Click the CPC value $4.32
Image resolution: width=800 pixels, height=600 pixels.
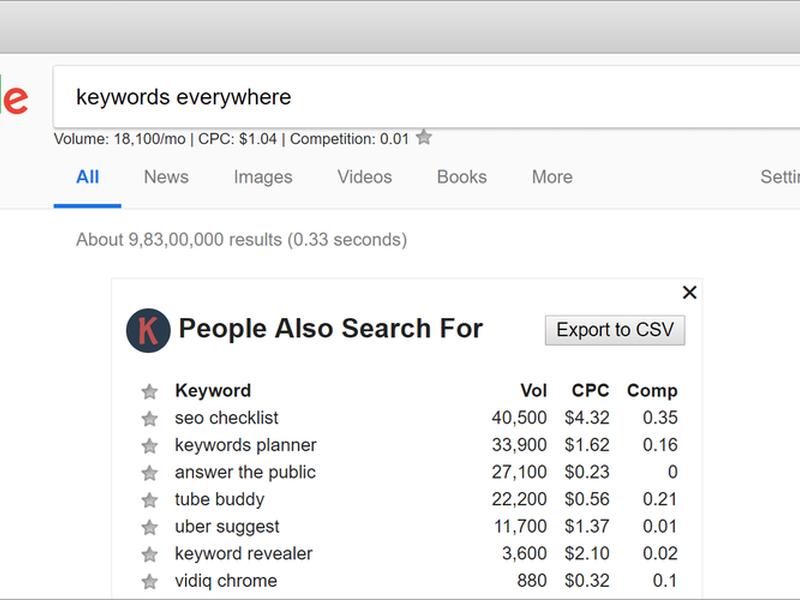tap(587, 418)
